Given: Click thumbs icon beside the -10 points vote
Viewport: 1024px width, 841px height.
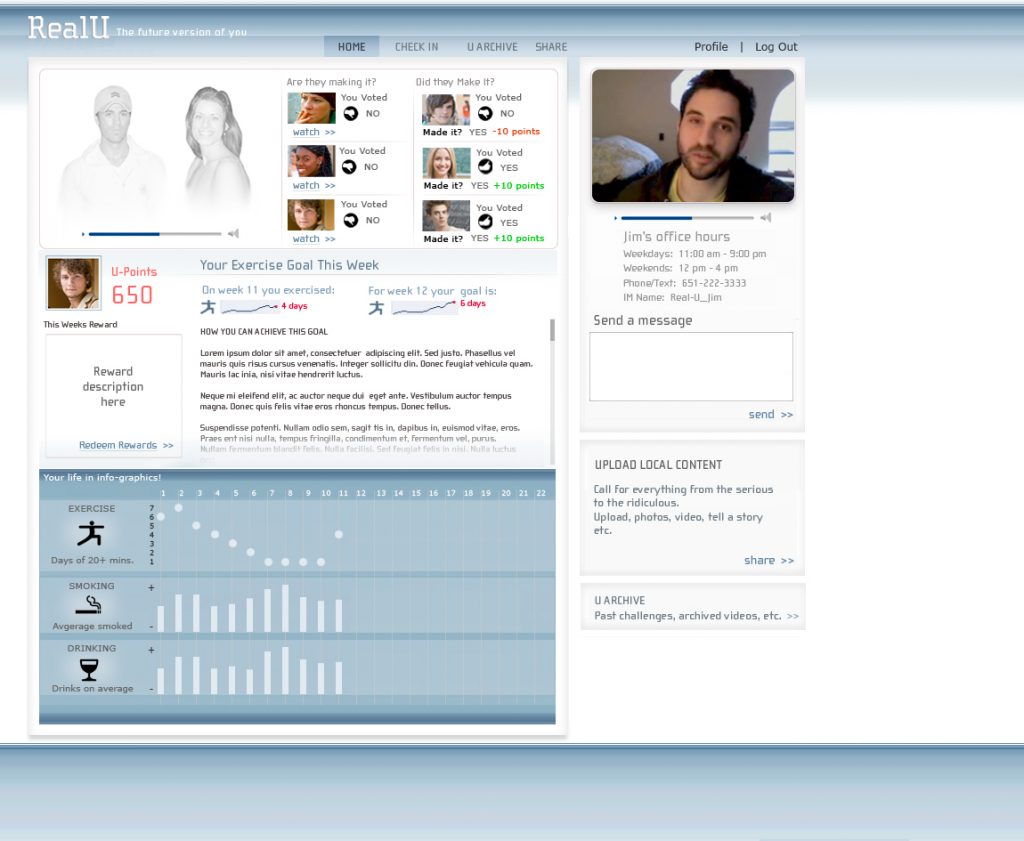Looking at the screenshot, I should point(485,113).
